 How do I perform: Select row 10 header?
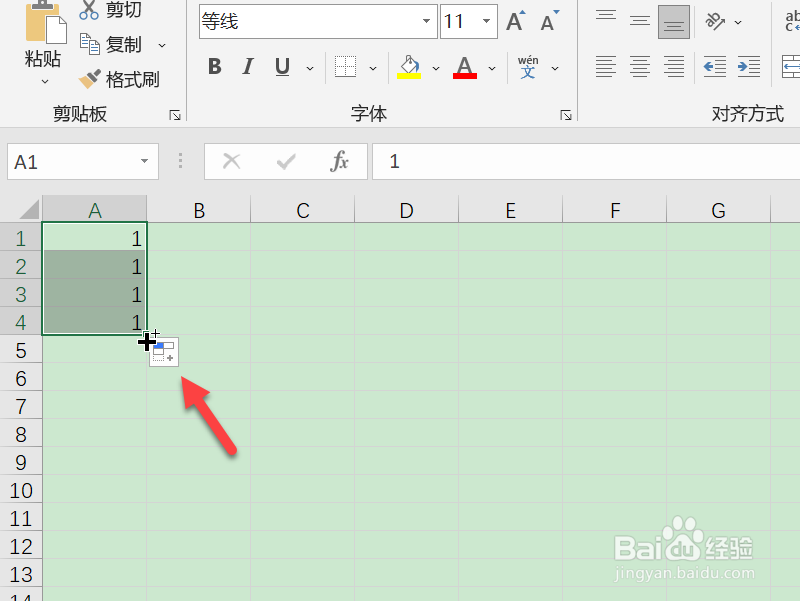pyautogui.click(x=20, y=490)
